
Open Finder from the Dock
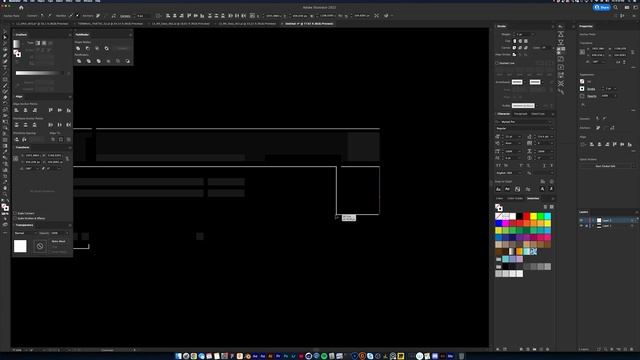178,356
